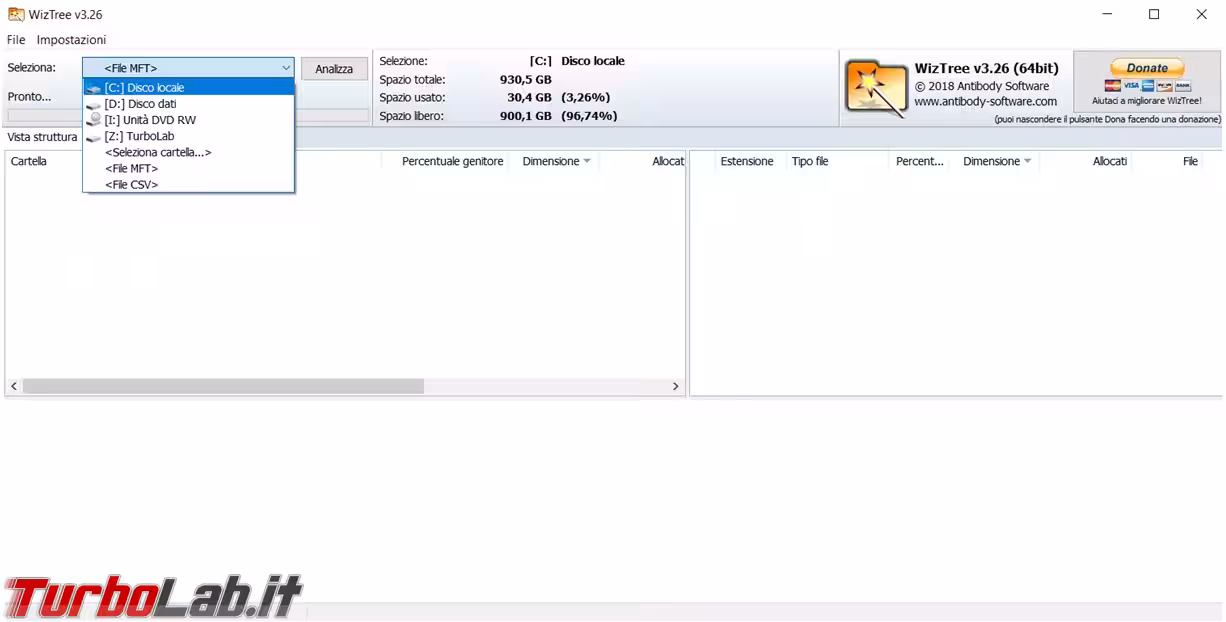Sort right panel by Dimensione column
This screenshot has width=1226, height=622.
coord(996,161)
